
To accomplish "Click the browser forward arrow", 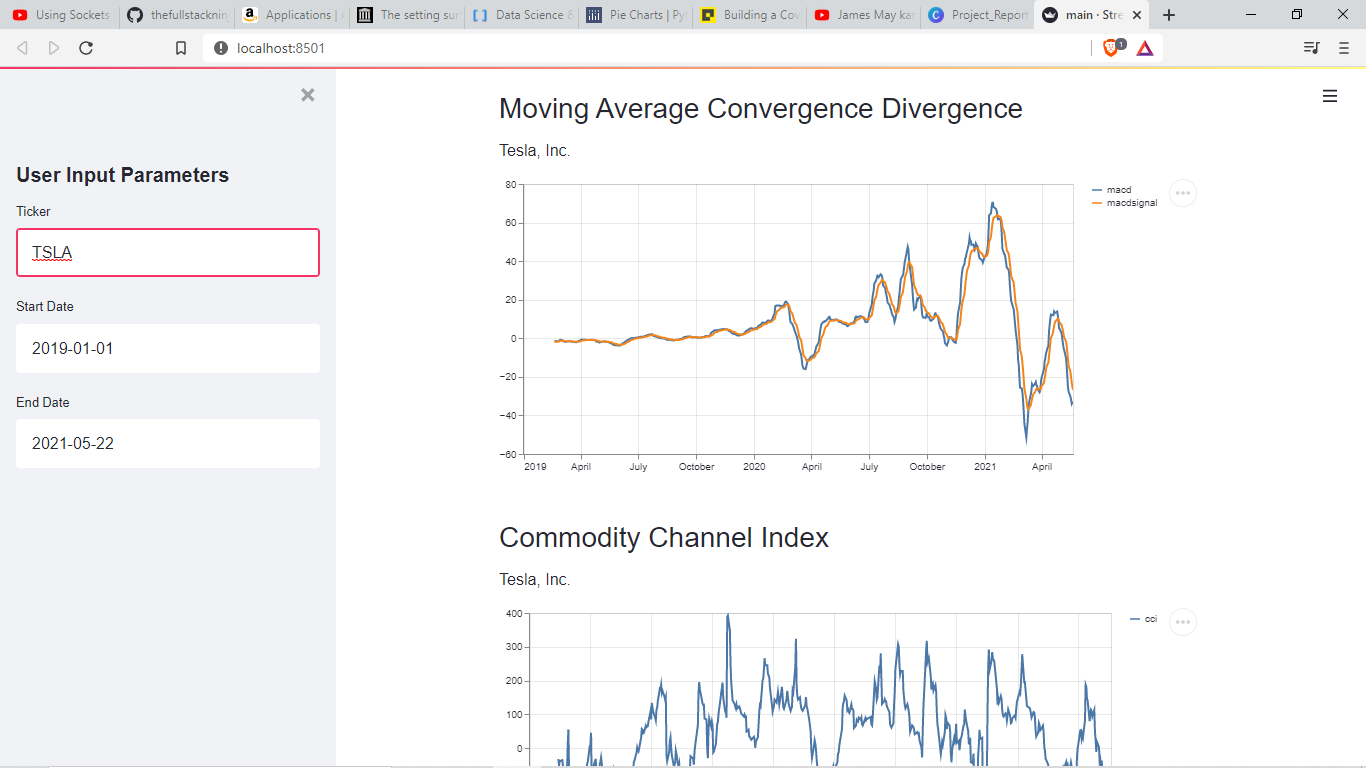I will pos(54,48).
